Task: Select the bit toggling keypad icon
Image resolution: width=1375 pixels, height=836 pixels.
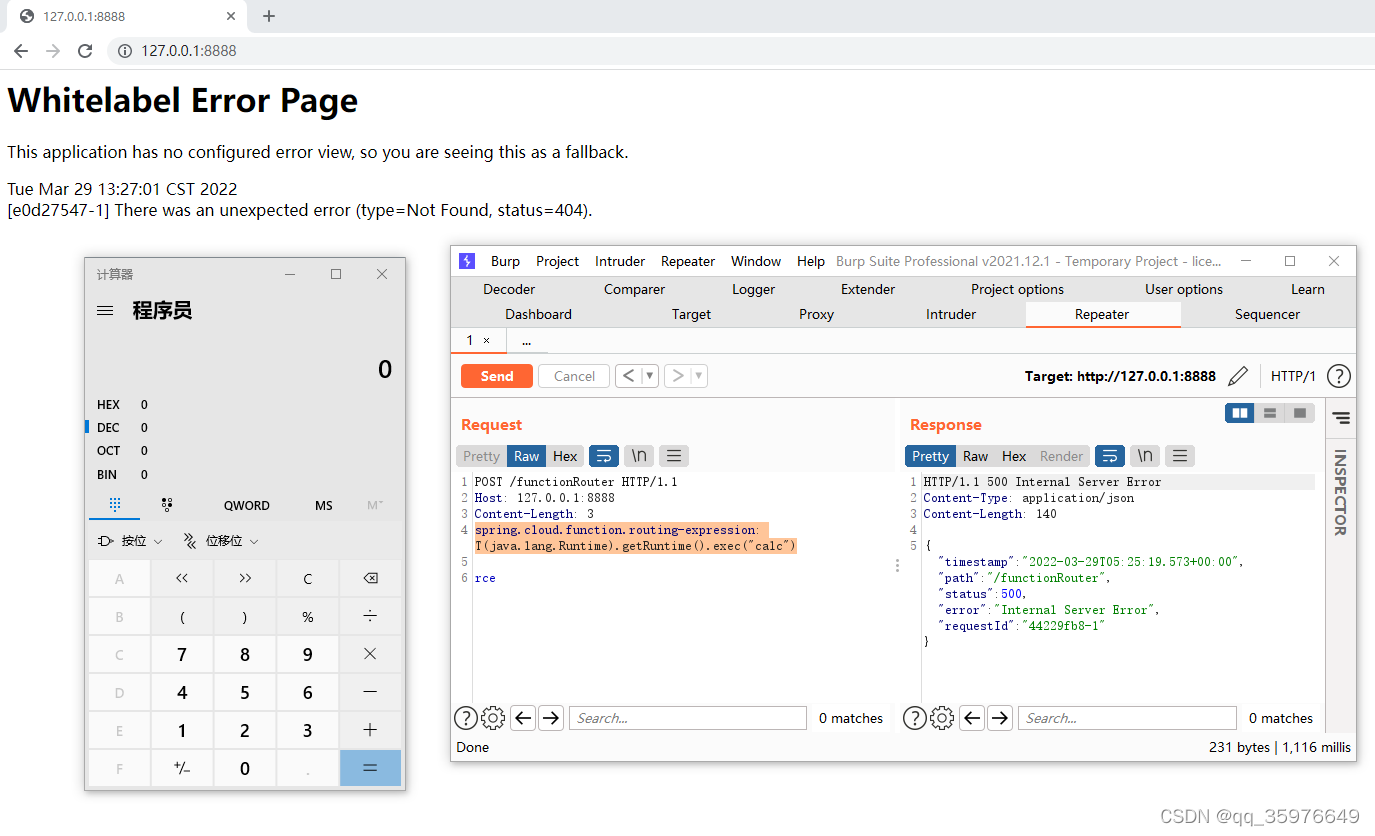Action: pos(167,505)
